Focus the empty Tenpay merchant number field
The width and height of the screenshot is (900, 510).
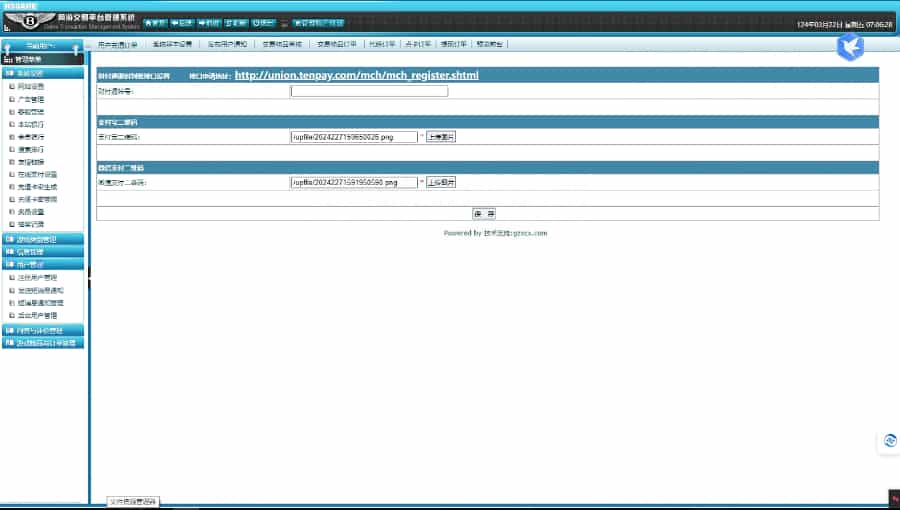(x=369, y=91)
